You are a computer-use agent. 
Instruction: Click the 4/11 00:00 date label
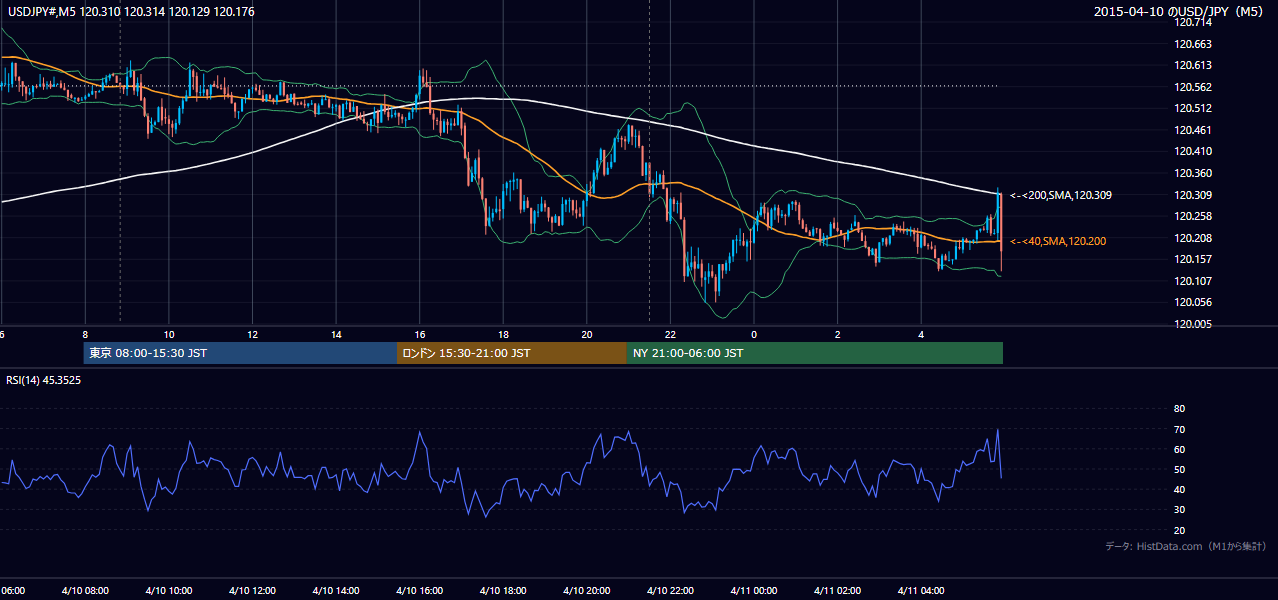[x=754, y=590]
